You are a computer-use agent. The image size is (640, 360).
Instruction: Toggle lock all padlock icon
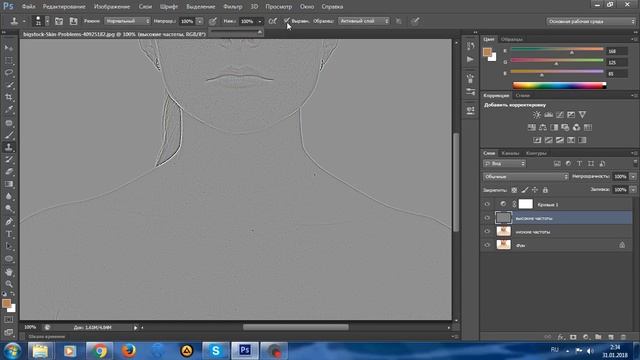pyautogui.click(x=545, y=190)
